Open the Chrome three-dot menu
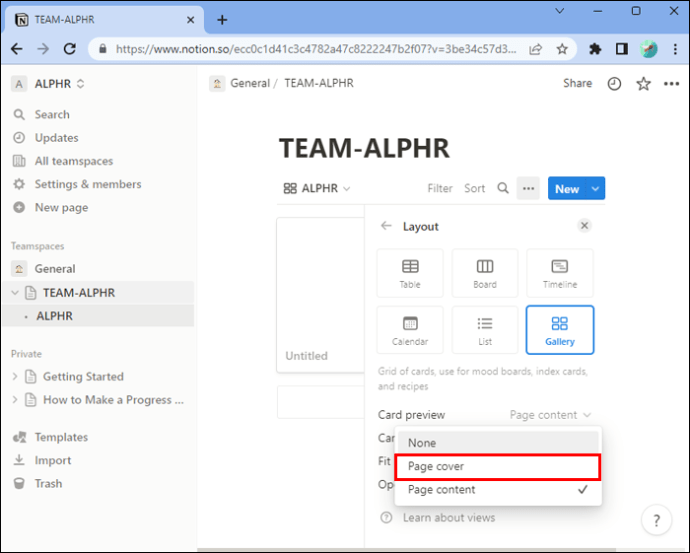 pyautogui.click(x=675, y=49)
